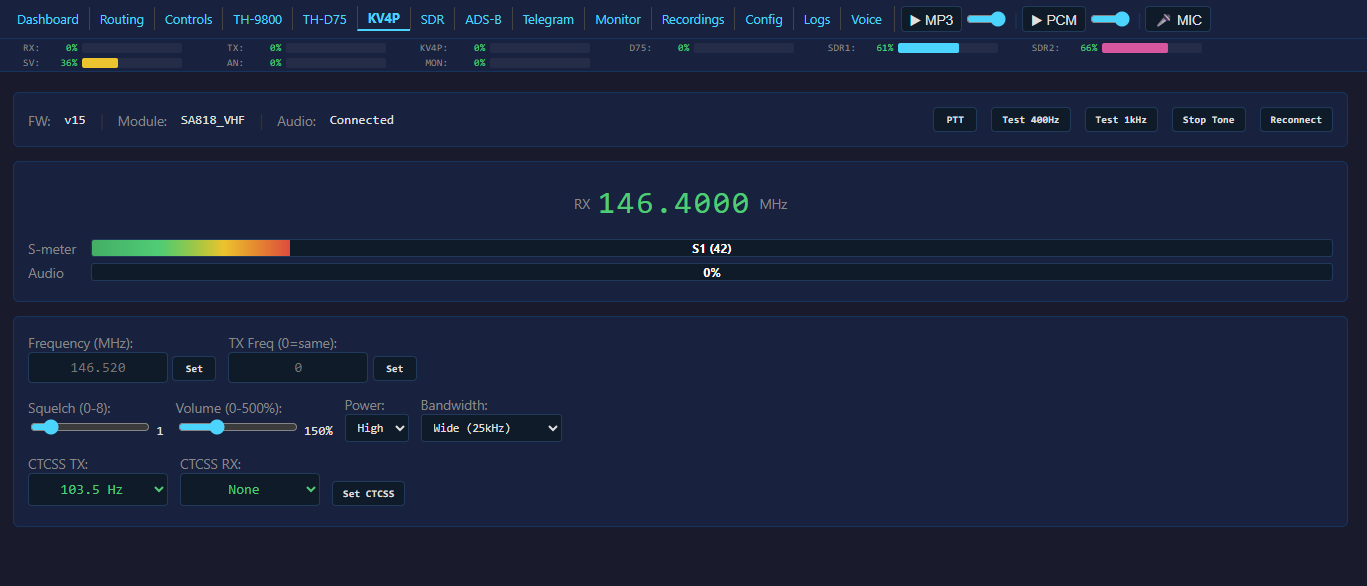Click the SA818_VHF module text
1367x586 pixels.
(x=213, y=120)
